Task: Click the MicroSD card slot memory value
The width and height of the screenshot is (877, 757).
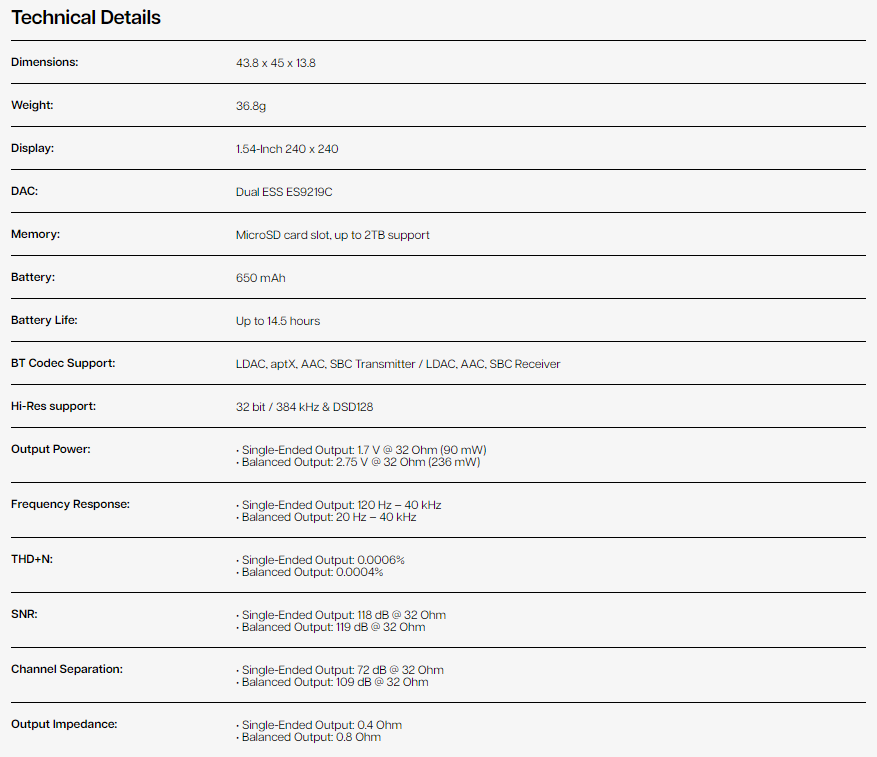Action: click(332, 235)
